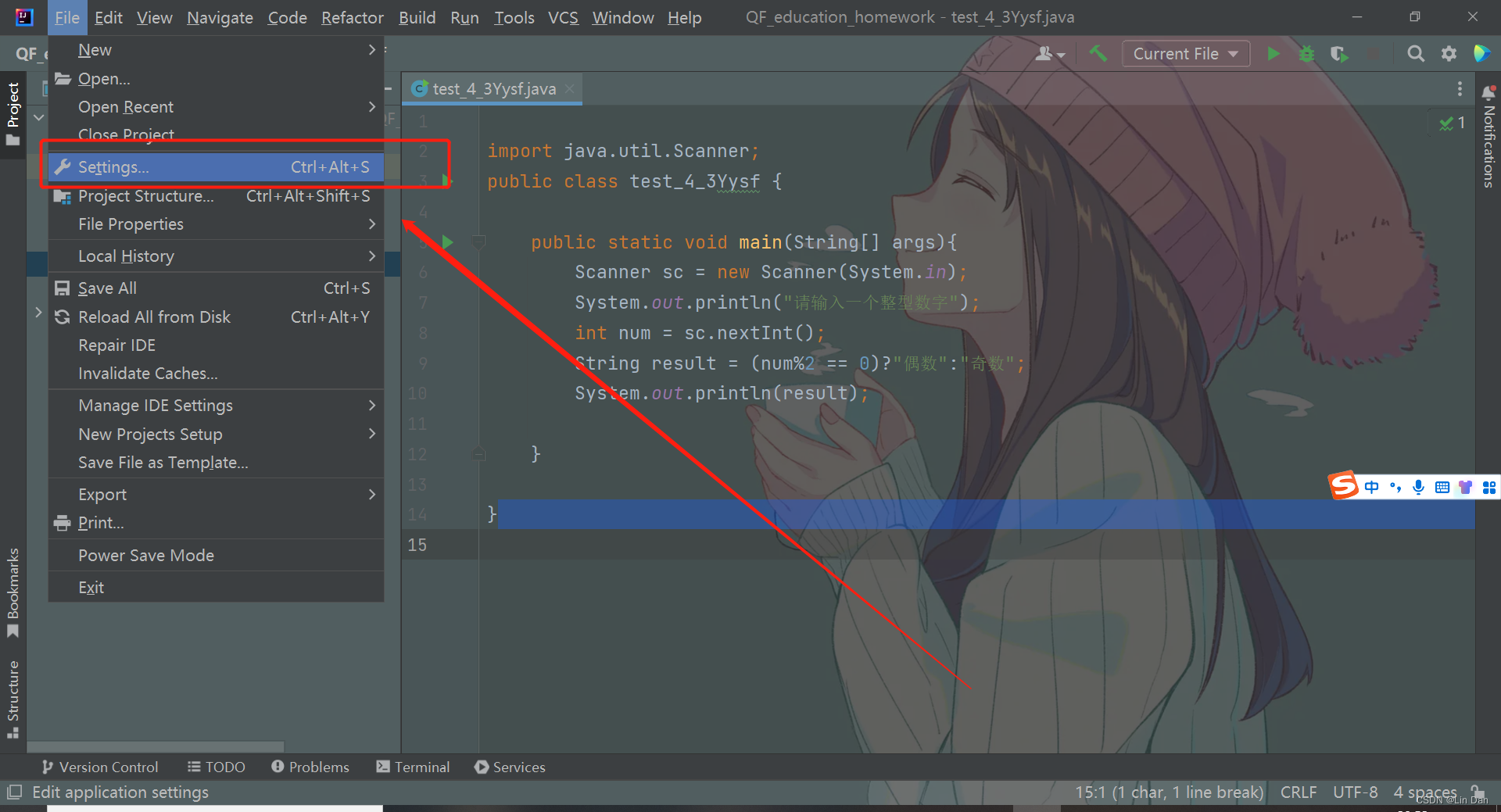Open the Project tool window
This screenshot has width=1501, height=812.
(x=13, y=113)
